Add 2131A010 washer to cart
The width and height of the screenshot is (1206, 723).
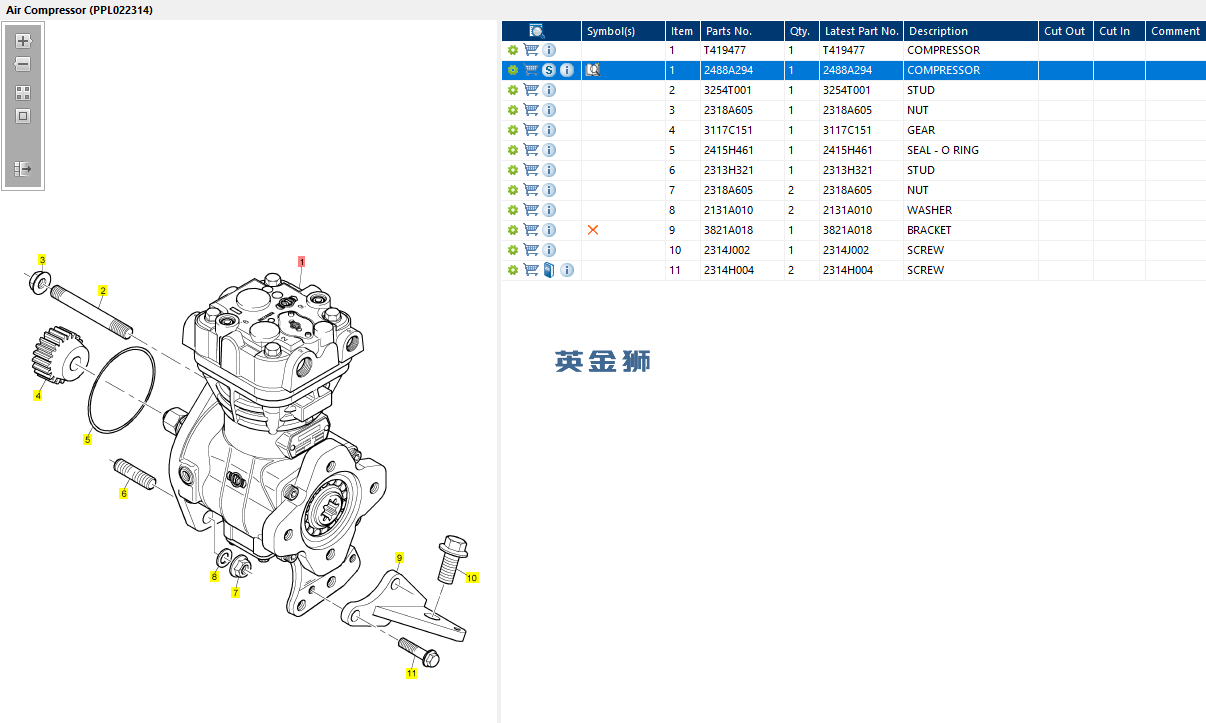point(531,210)
